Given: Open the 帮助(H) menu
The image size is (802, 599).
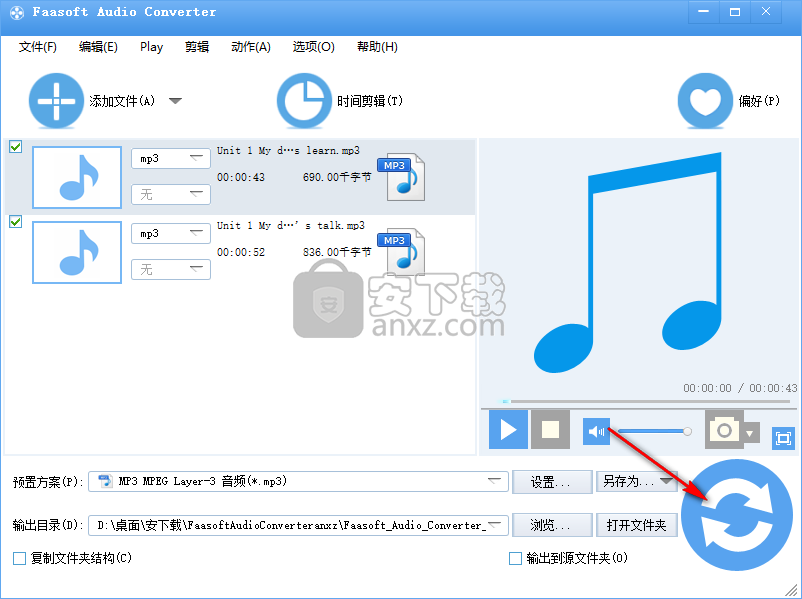Looking at the screenshot, I should 377,47.
